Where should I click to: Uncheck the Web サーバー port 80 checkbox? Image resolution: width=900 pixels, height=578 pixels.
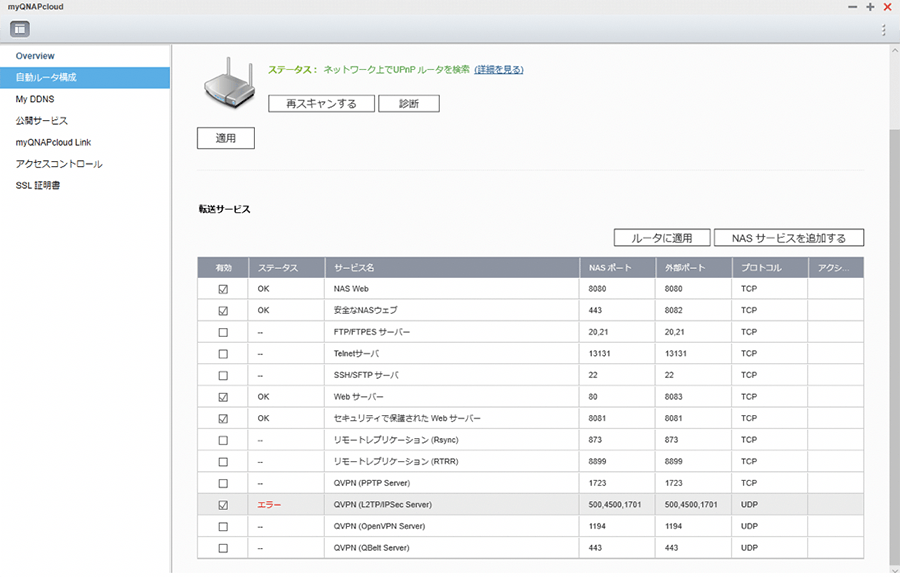223,397
